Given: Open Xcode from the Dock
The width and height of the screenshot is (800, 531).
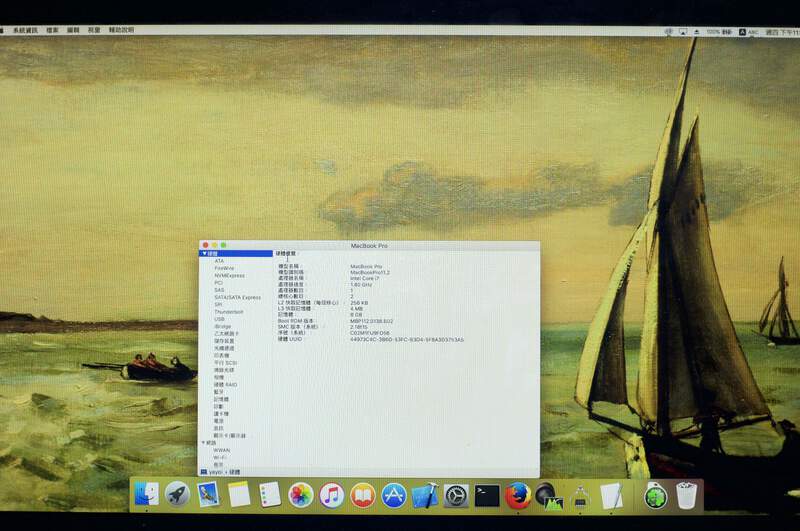Looking at the screenshot, I should [425, 494].
